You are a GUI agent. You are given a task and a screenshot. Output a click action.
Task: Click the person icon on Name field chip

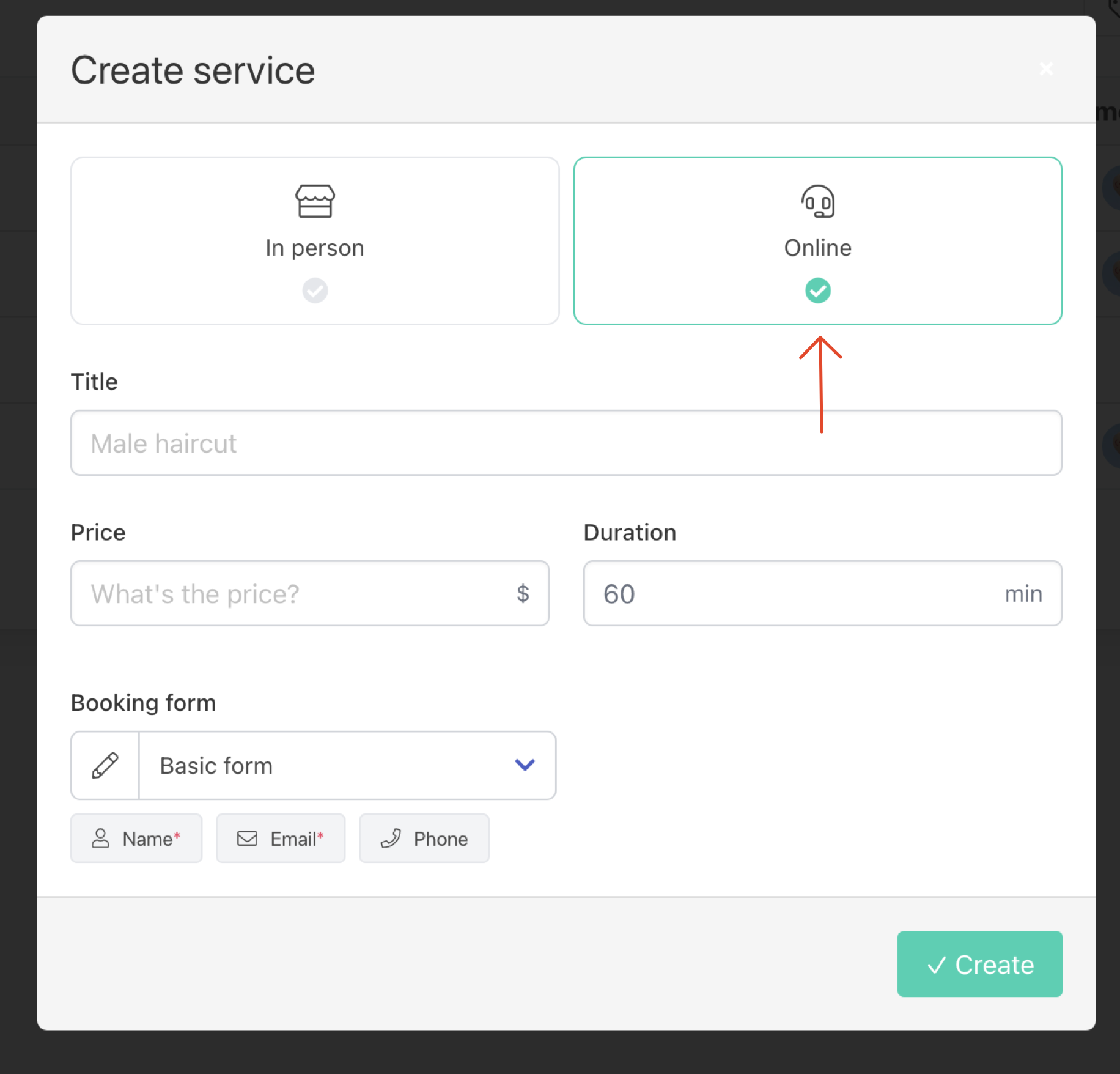[101, 839]
